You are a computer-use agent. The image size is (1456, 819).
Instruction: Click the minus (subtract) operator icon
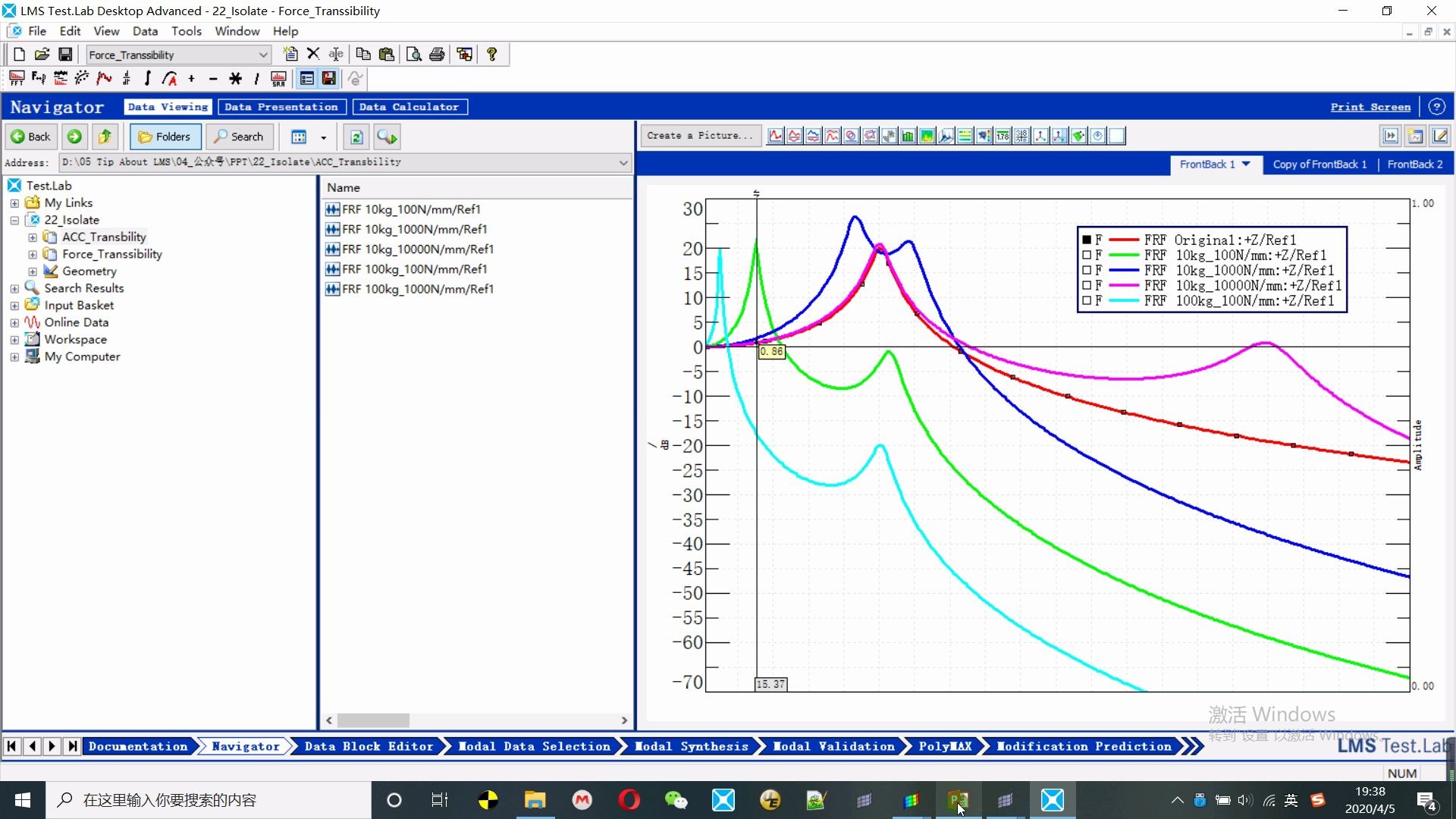point(213,78)
